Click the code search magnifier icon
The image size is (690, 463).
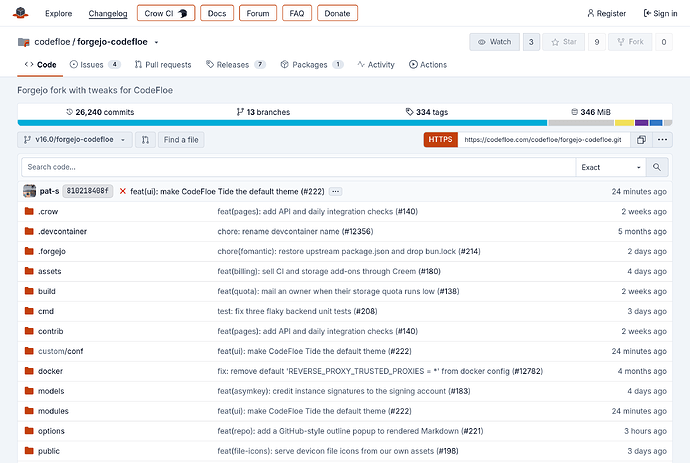(657, 167)
